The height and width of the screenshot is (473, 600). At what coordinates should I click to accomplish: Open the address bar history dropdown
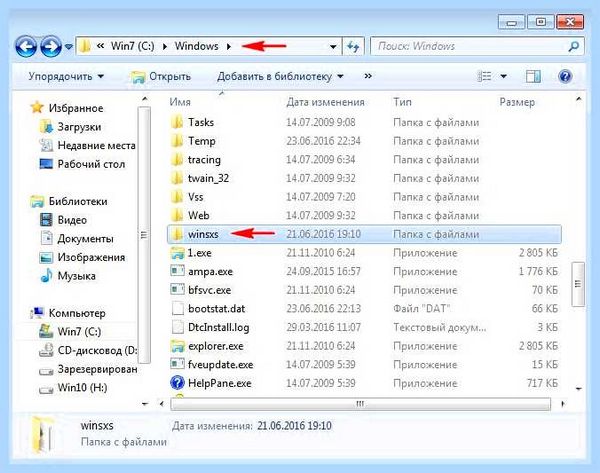point(333,47)
